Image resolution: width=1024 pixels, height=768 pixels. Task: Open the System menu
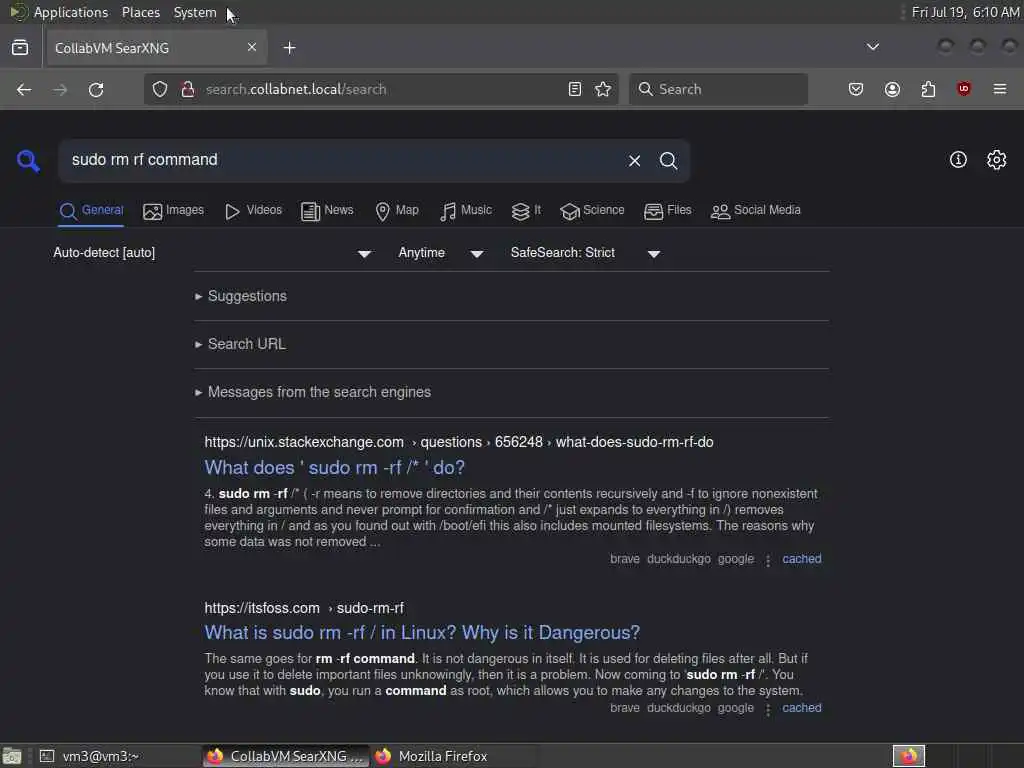pyautogui.click(x=195, y=12)
